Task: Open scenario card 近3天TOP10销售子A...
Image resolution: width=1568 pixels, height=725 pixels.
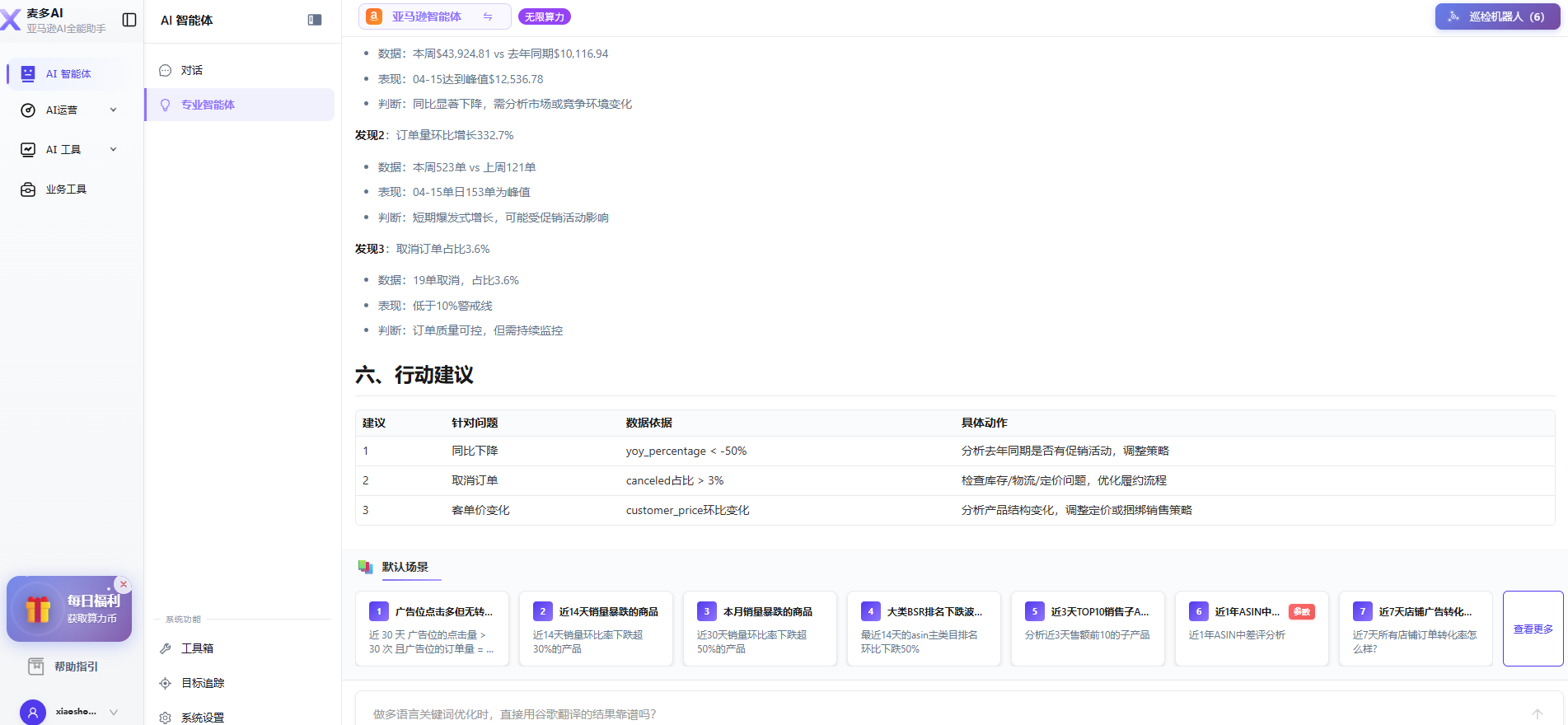Action: pyautogui.click(x=1088, y=629)
